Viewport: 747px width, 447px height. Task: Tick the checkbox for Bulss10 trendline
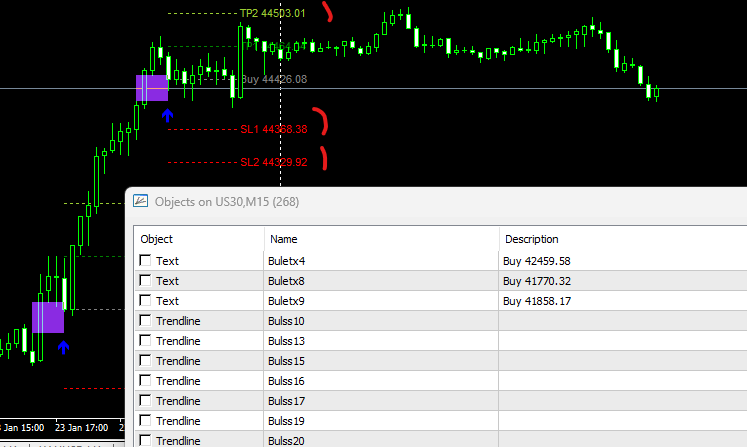[145, 320]
